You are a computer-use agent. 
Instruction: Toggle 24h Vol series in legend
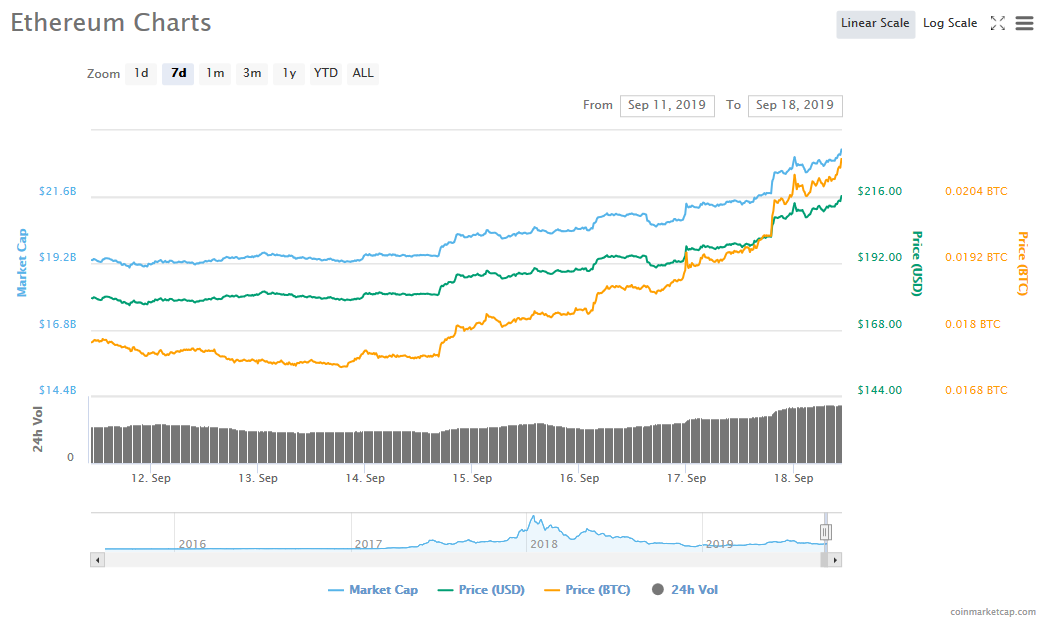point(685,590)
